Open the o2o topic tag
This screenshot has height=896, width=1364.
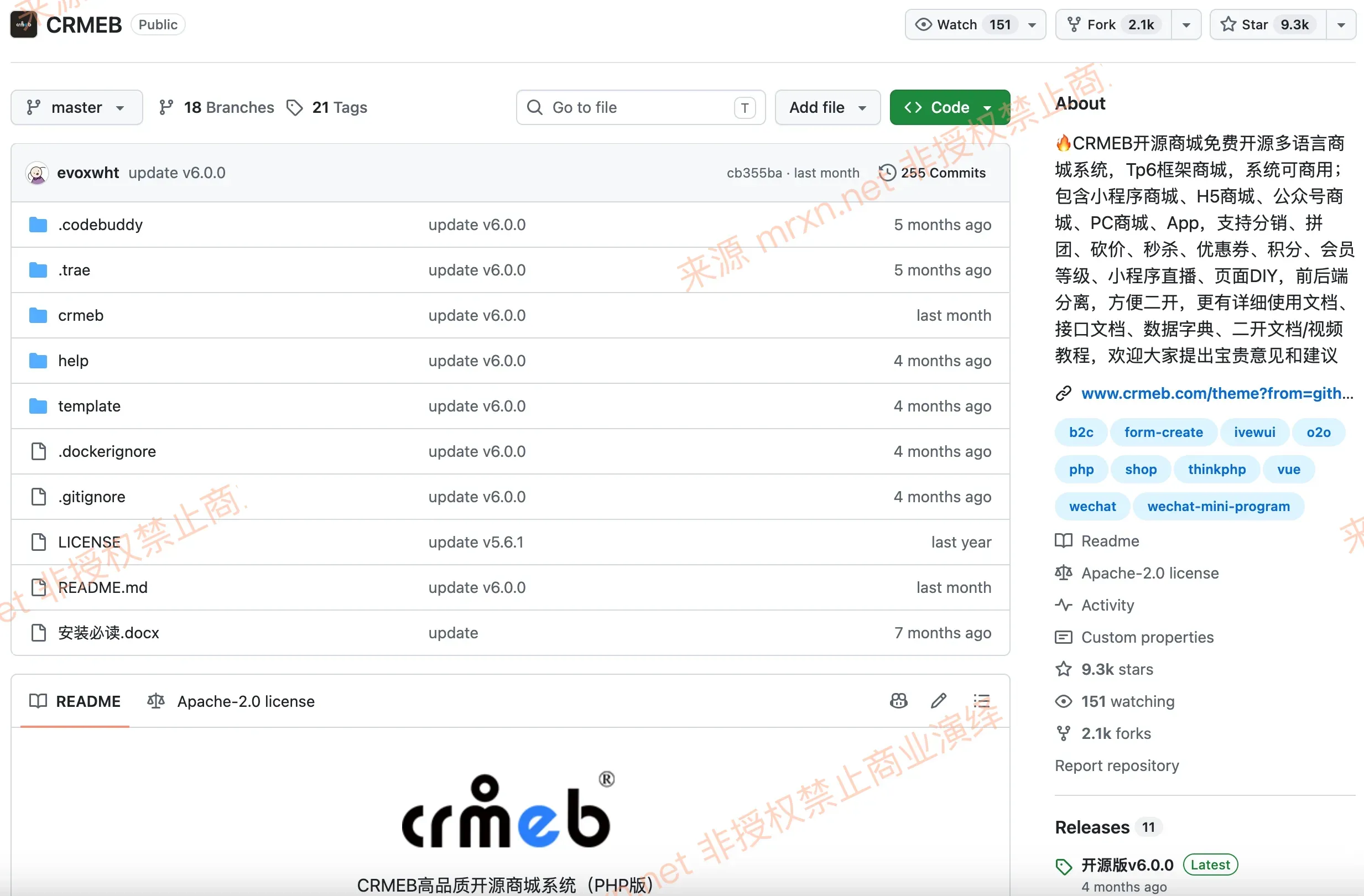tap(1318, 432)
